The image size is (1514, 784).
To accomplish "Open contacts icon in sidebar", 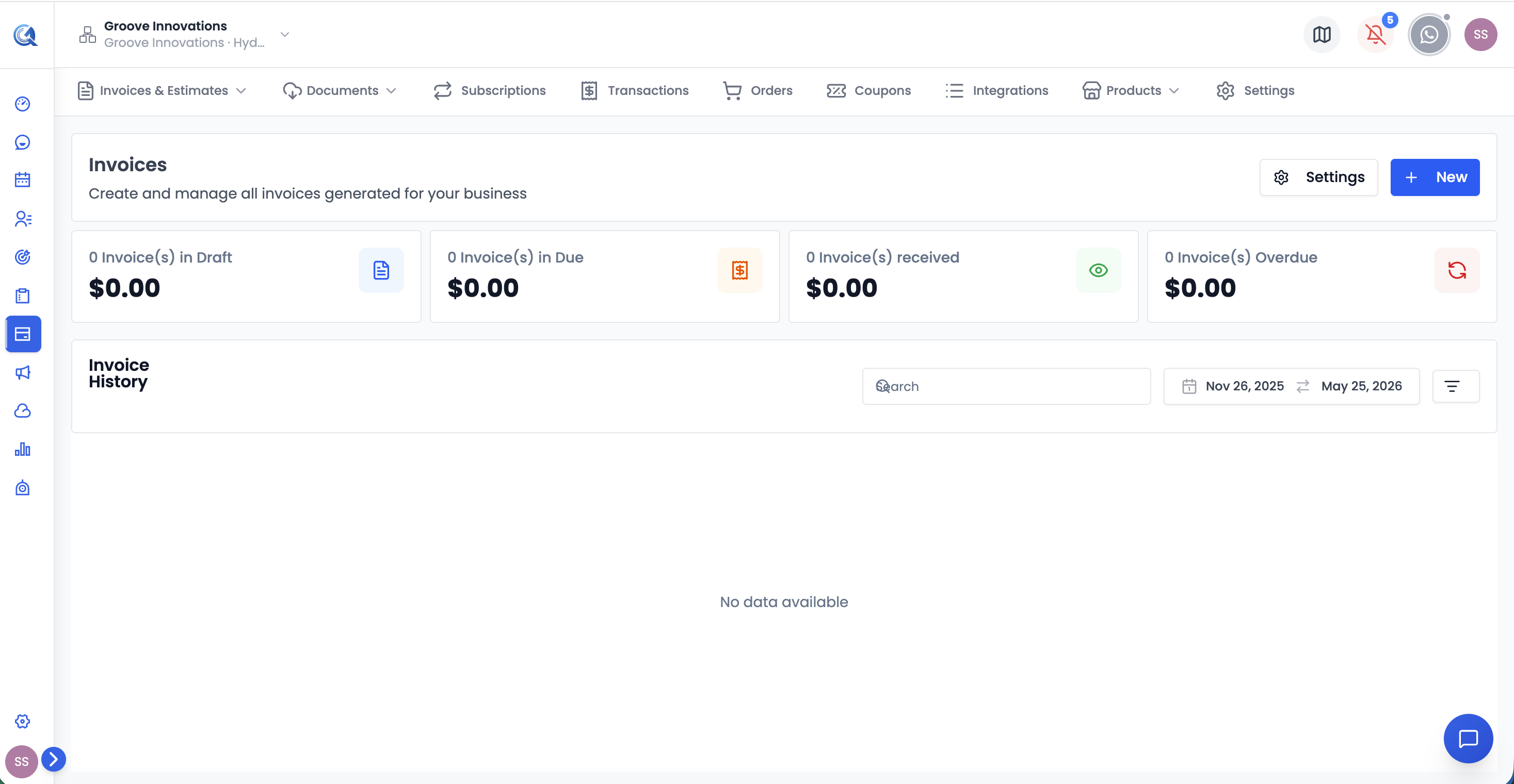I will coord(22,219).
